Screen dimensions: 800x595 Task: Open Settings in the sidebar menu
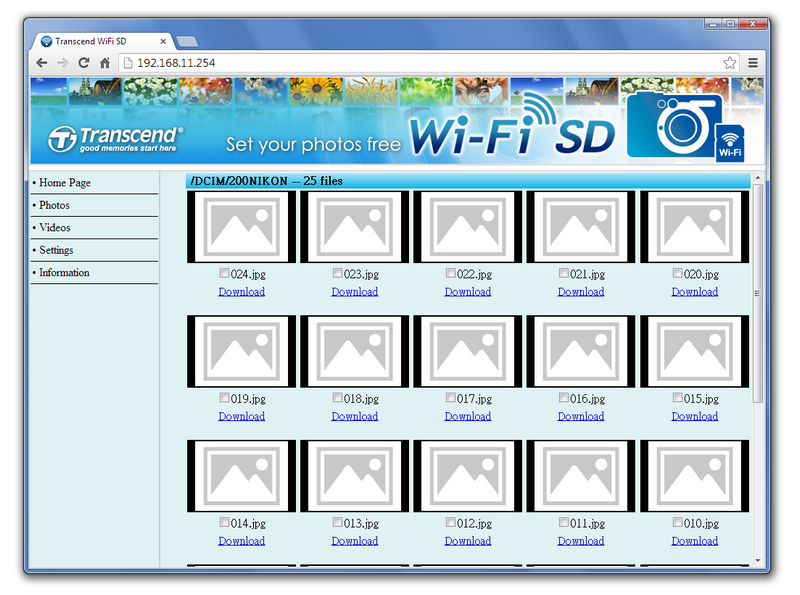pos(56,250)
